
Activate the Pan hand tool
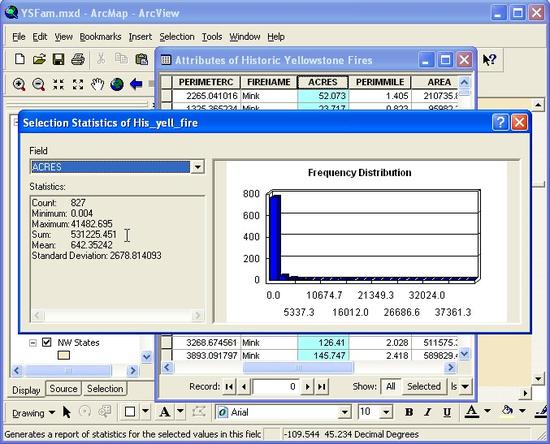tap(98, 85)
